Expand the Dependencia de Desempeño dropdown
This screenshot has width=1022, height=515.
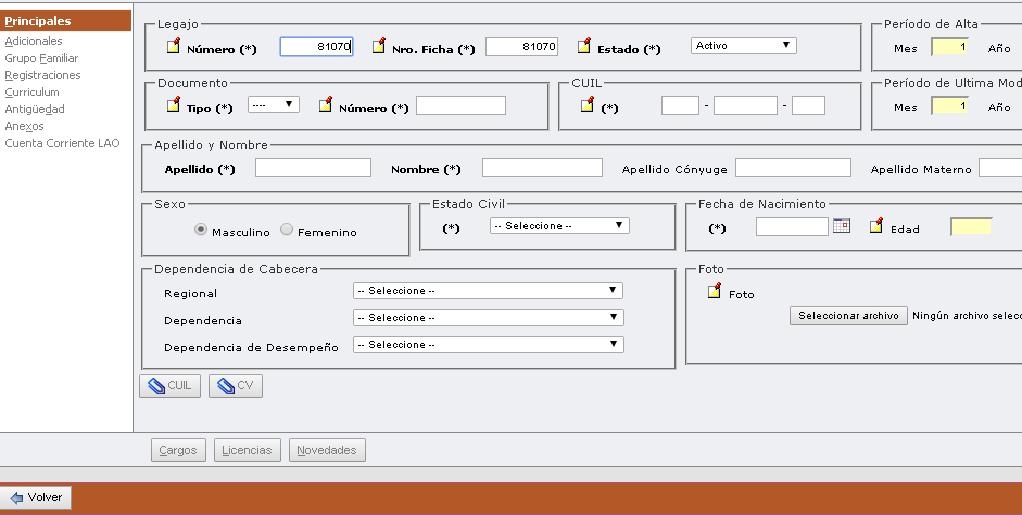[x=487, y=345]
